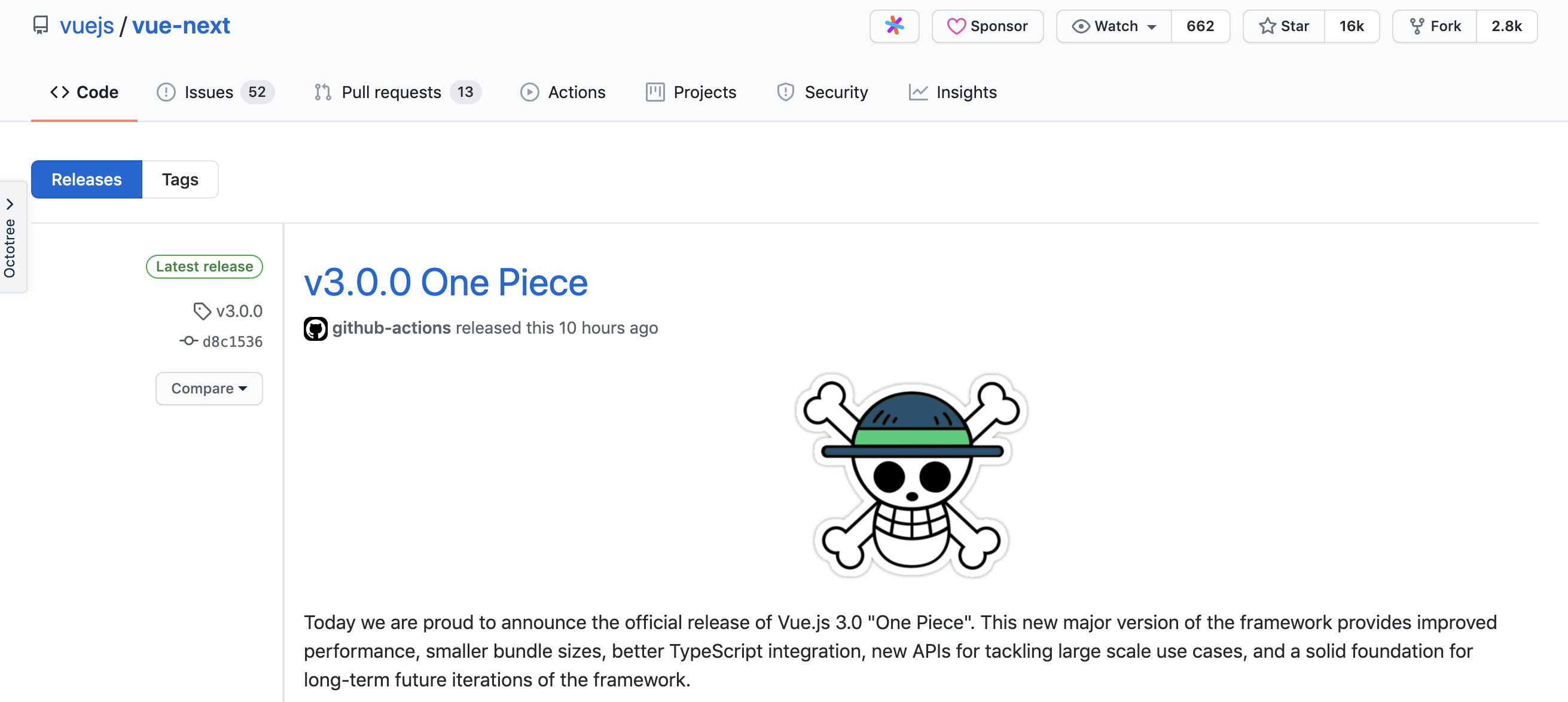Click the colorful asterisk extension icon

tap(893, 26)
